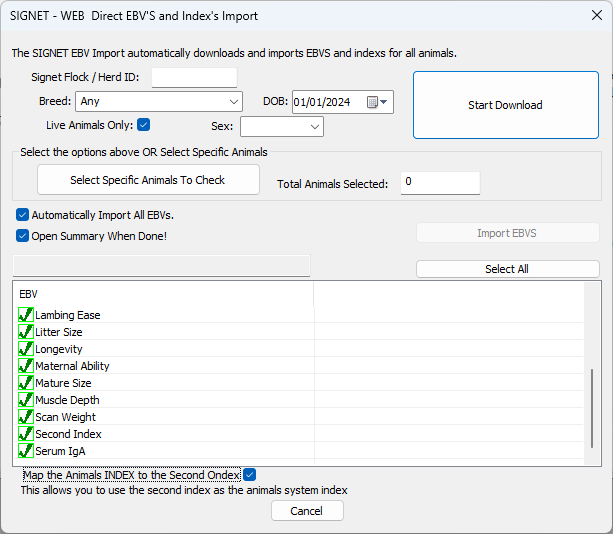613x534 pixels.
Task: Close the SIGNET import dialog
Action: click(x=597, y=15)
